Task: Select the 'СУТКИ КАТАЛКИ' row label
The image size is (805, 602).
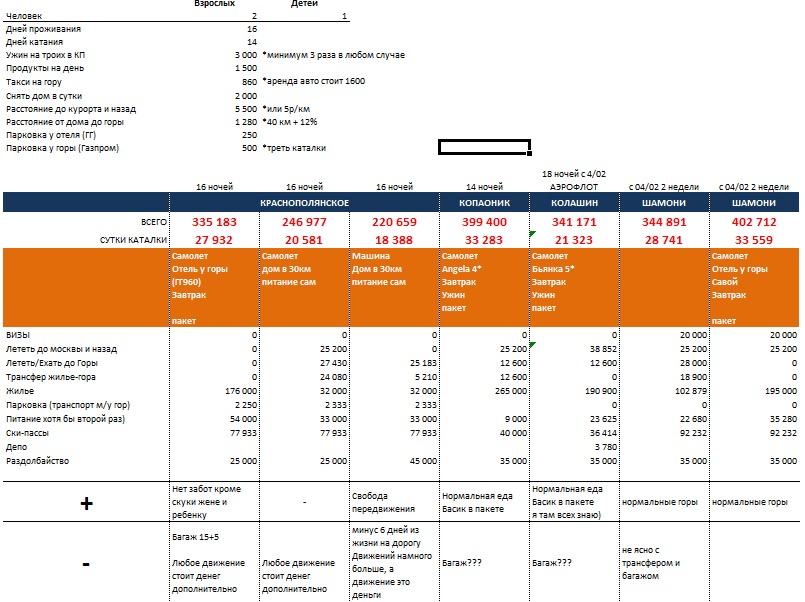Action: tap(133, 240)
